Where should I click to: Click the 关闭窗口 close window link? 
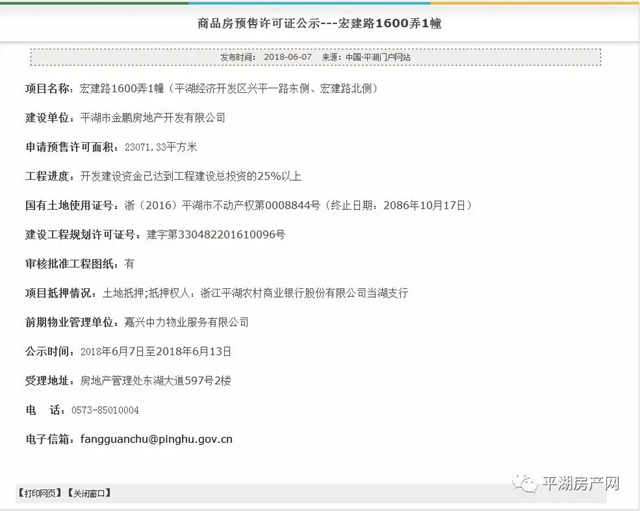click(89, 494)
